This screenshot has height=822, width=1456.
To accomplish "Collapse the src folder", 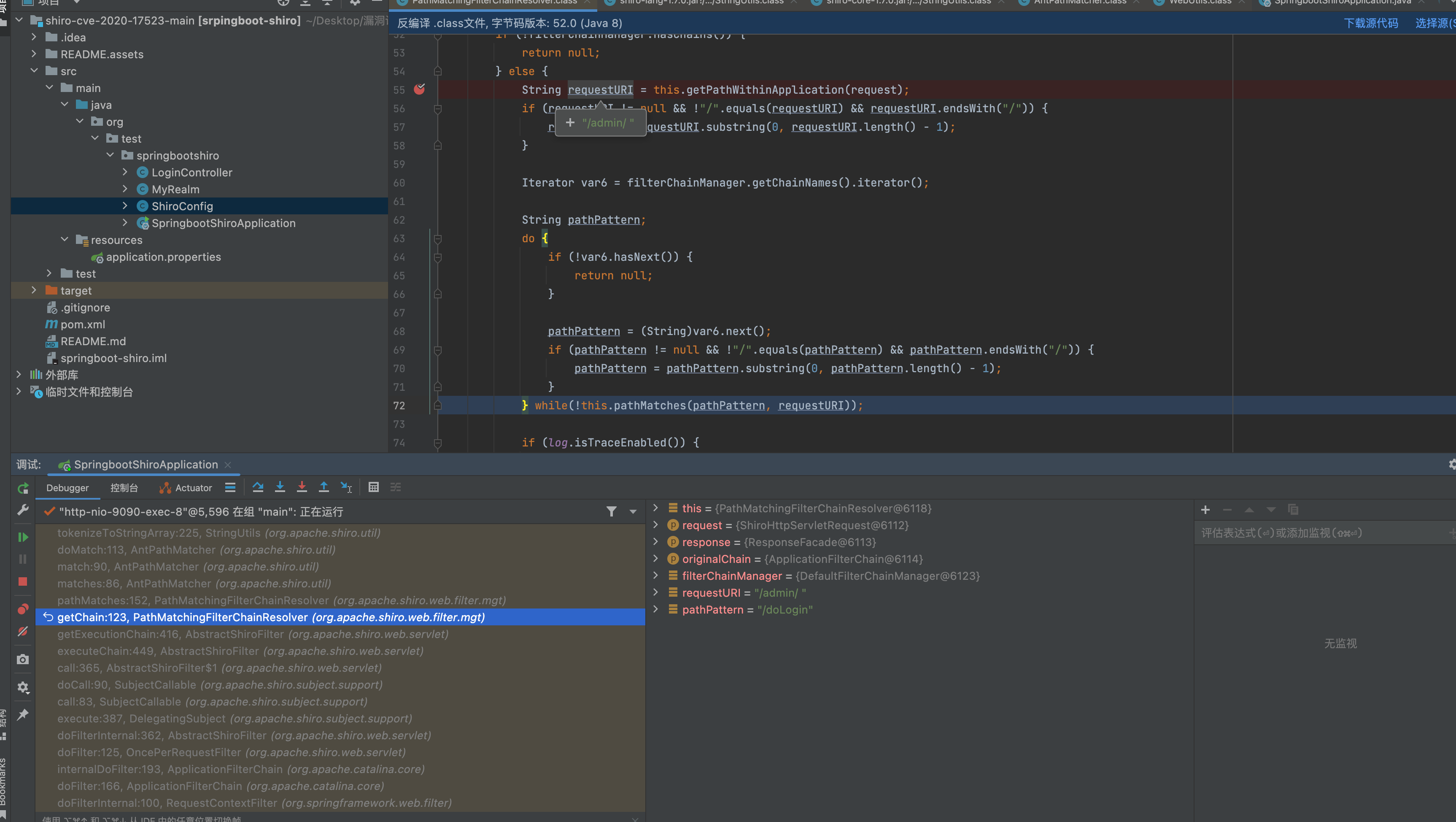I will point(34,70).
